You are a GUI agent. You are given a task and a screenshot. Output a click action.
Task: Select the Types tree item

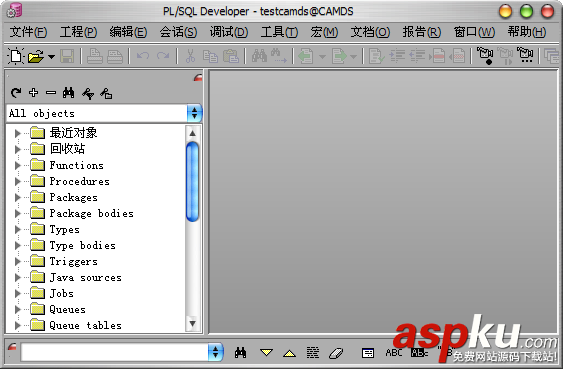point(64,229)
